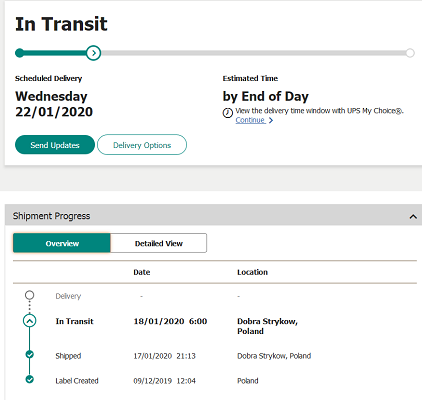The height and width of the screenshot is (400, 422).
Task: Click the Shipped row date 17/01/2020
Action: [x=153, y=356]
